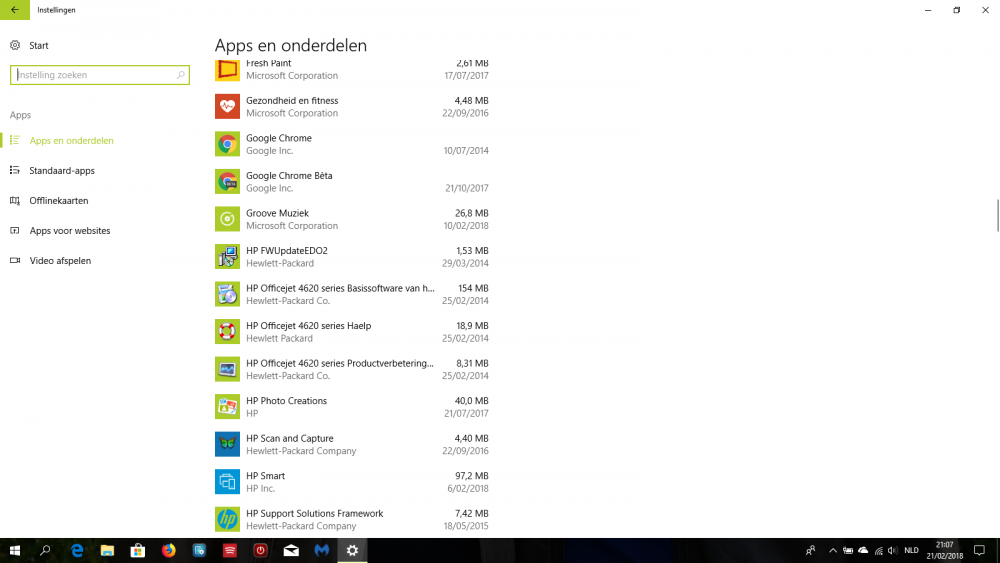Launch Firefox from the taskbar
Viewport: 1000px width, 563px height.
coord(168,550)
